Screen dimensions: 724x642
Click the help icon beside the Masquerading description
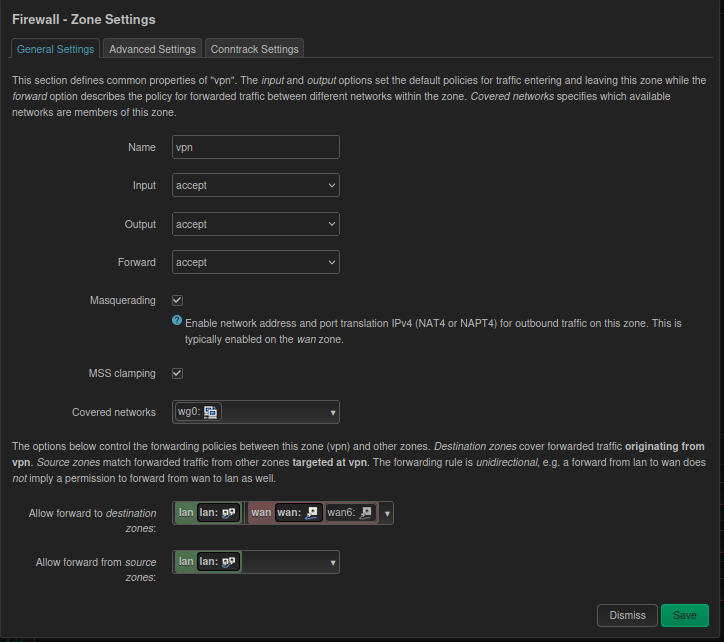click(x=177, y=321)
